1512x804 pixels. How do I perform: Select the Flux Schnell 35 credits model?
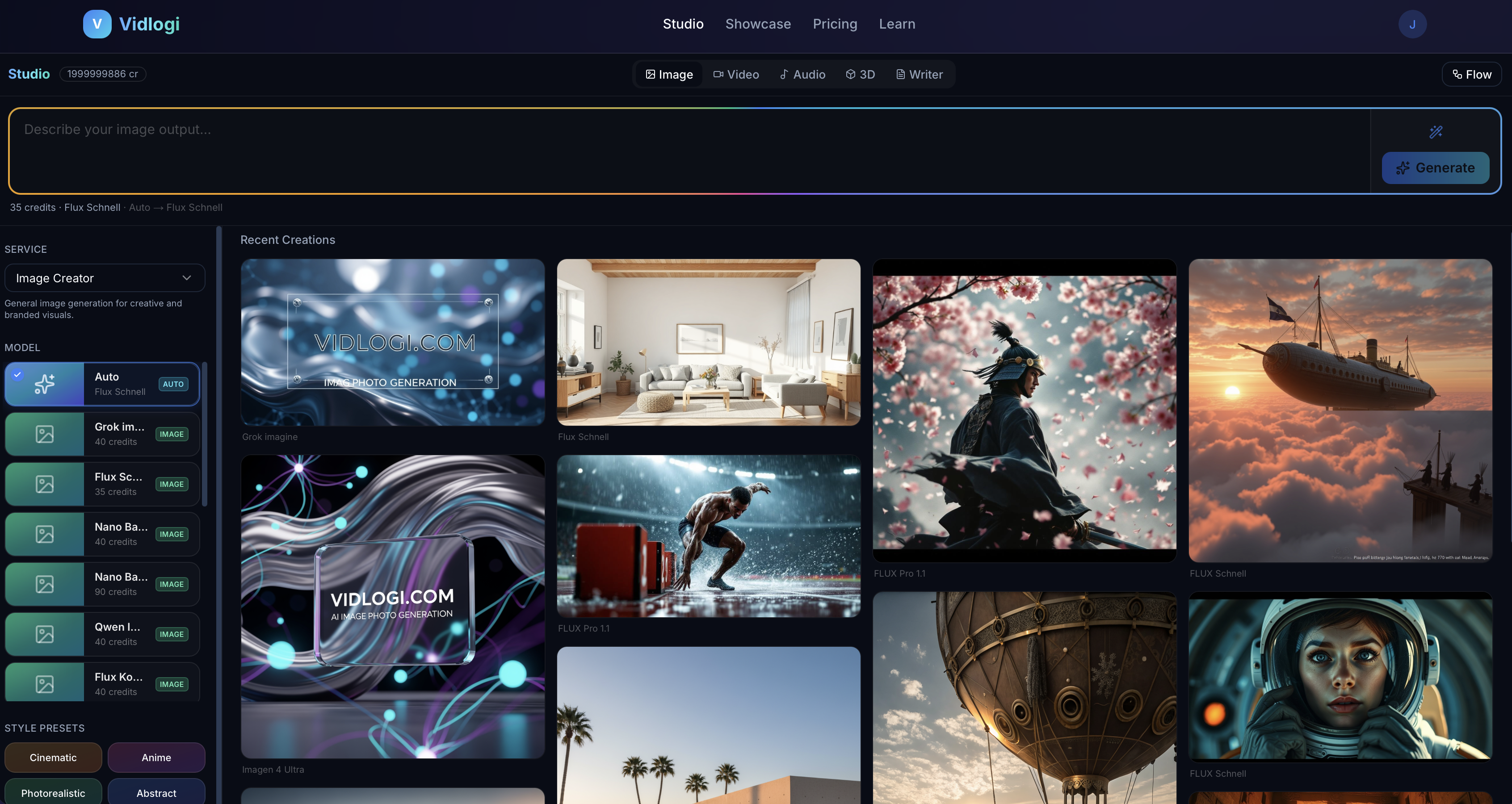coord(103,484)
